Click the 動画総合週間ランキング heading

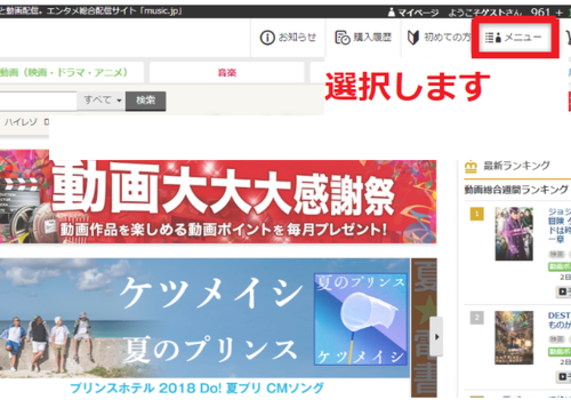click(516, 190)
